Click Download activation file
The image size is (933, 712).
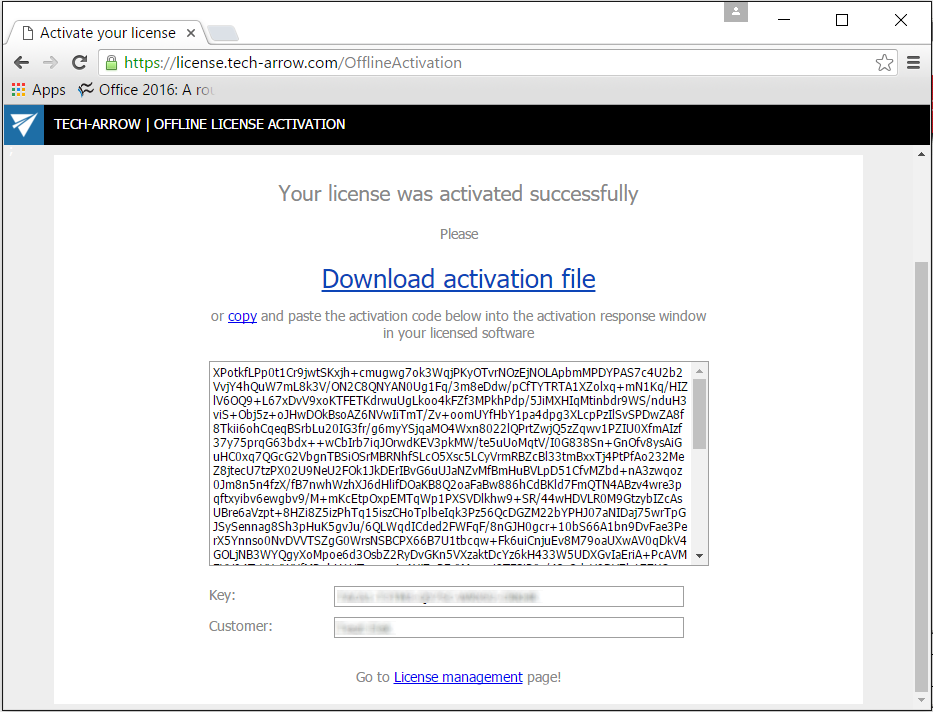coord(458,279)
